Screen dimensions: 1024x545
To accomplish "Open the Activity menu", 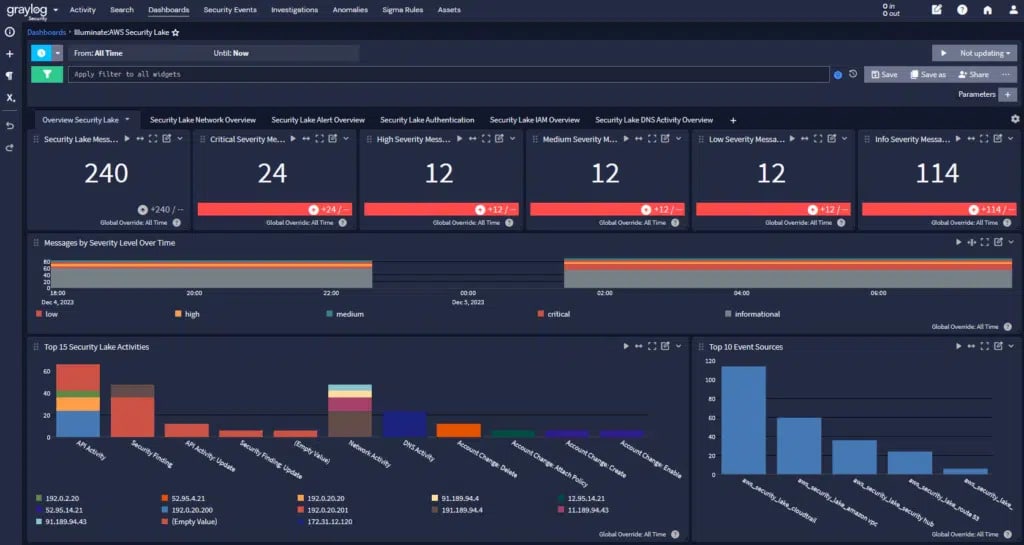I will [82, 10].
